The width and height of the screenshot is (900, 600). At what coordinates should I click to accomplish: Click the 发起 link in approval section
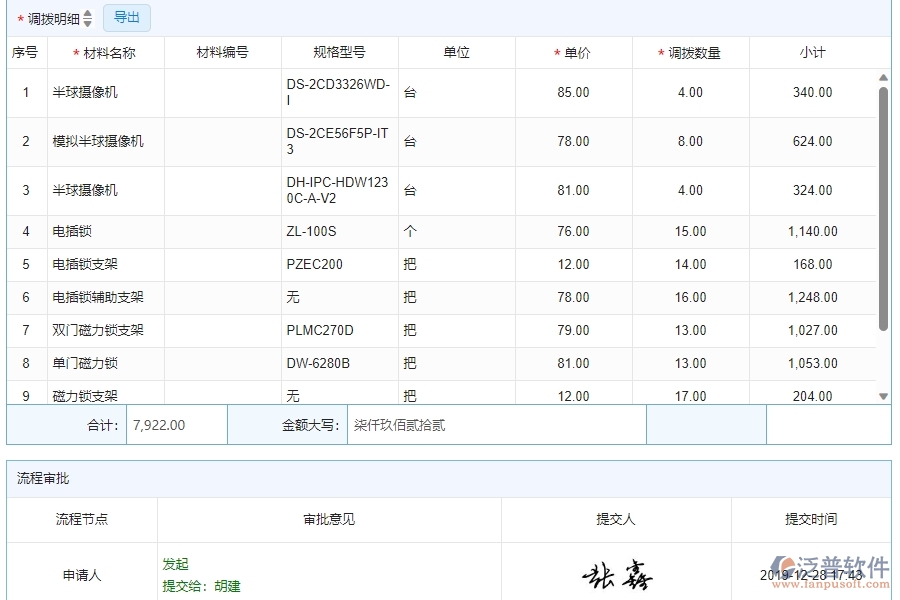click(174, 564)
